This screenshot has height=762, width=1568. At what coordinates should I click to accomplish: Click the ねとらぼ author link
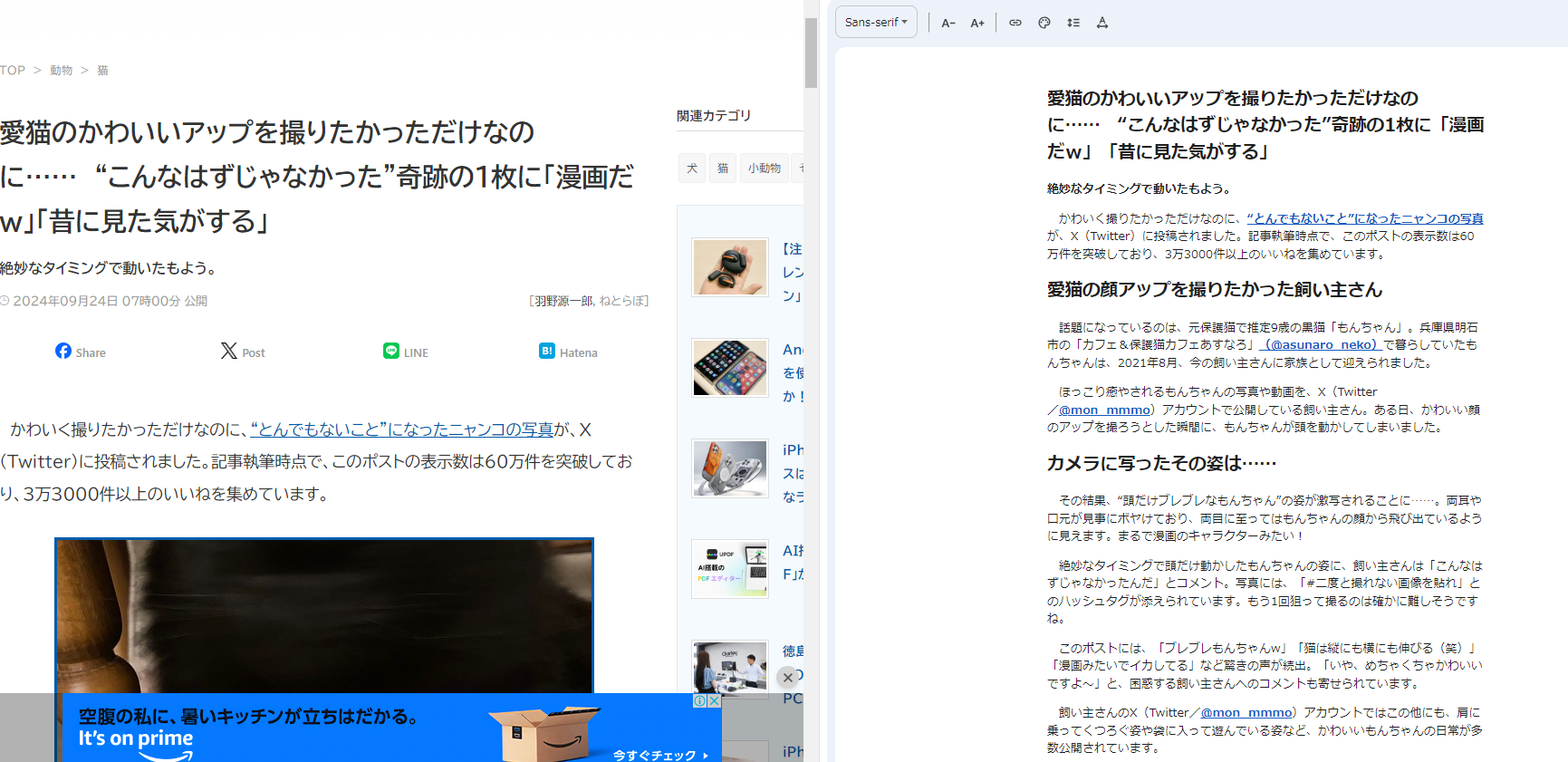coord(621,301)
